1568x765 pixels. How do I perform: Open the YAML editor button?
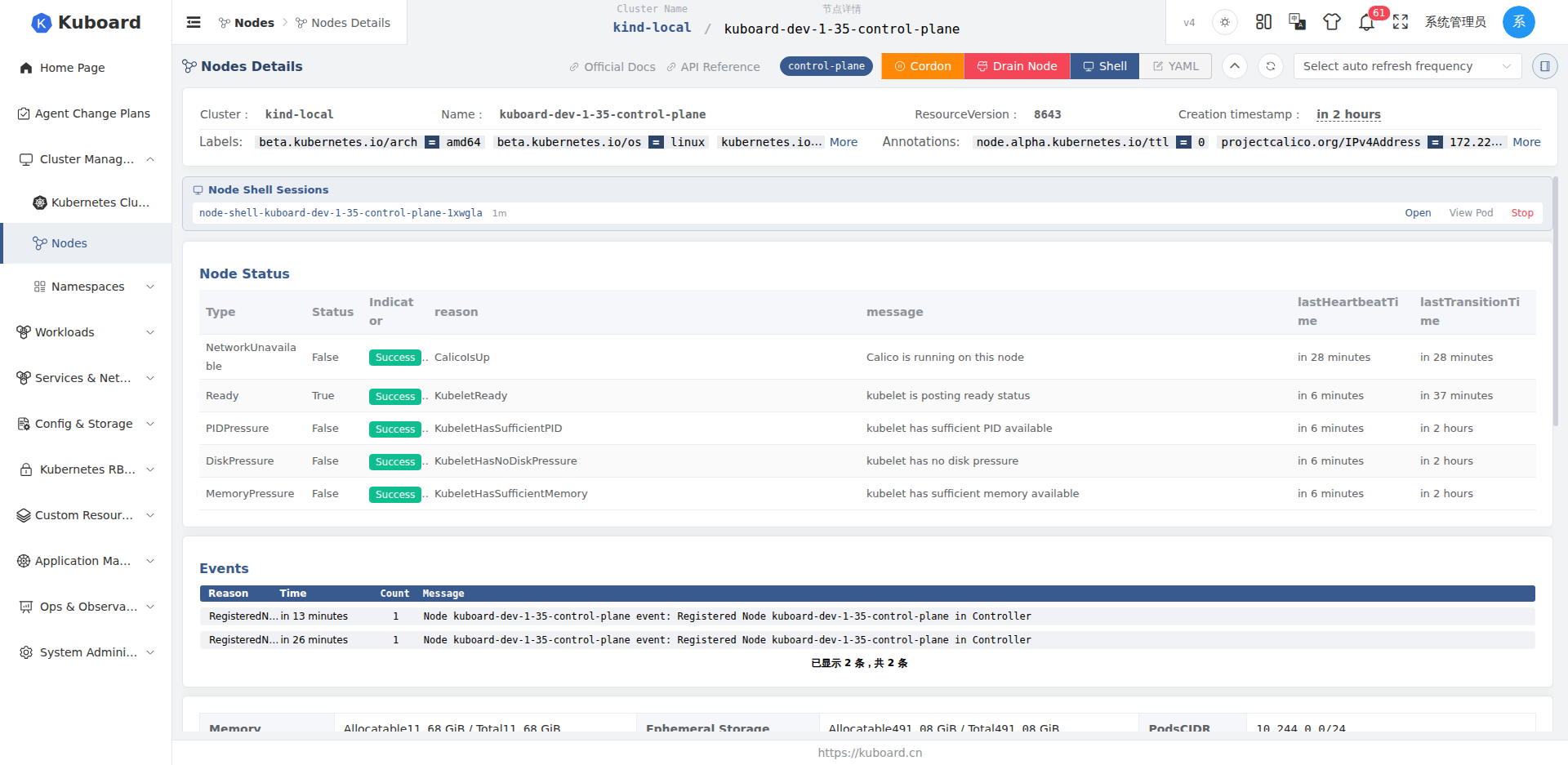[x=1175, y=66]
